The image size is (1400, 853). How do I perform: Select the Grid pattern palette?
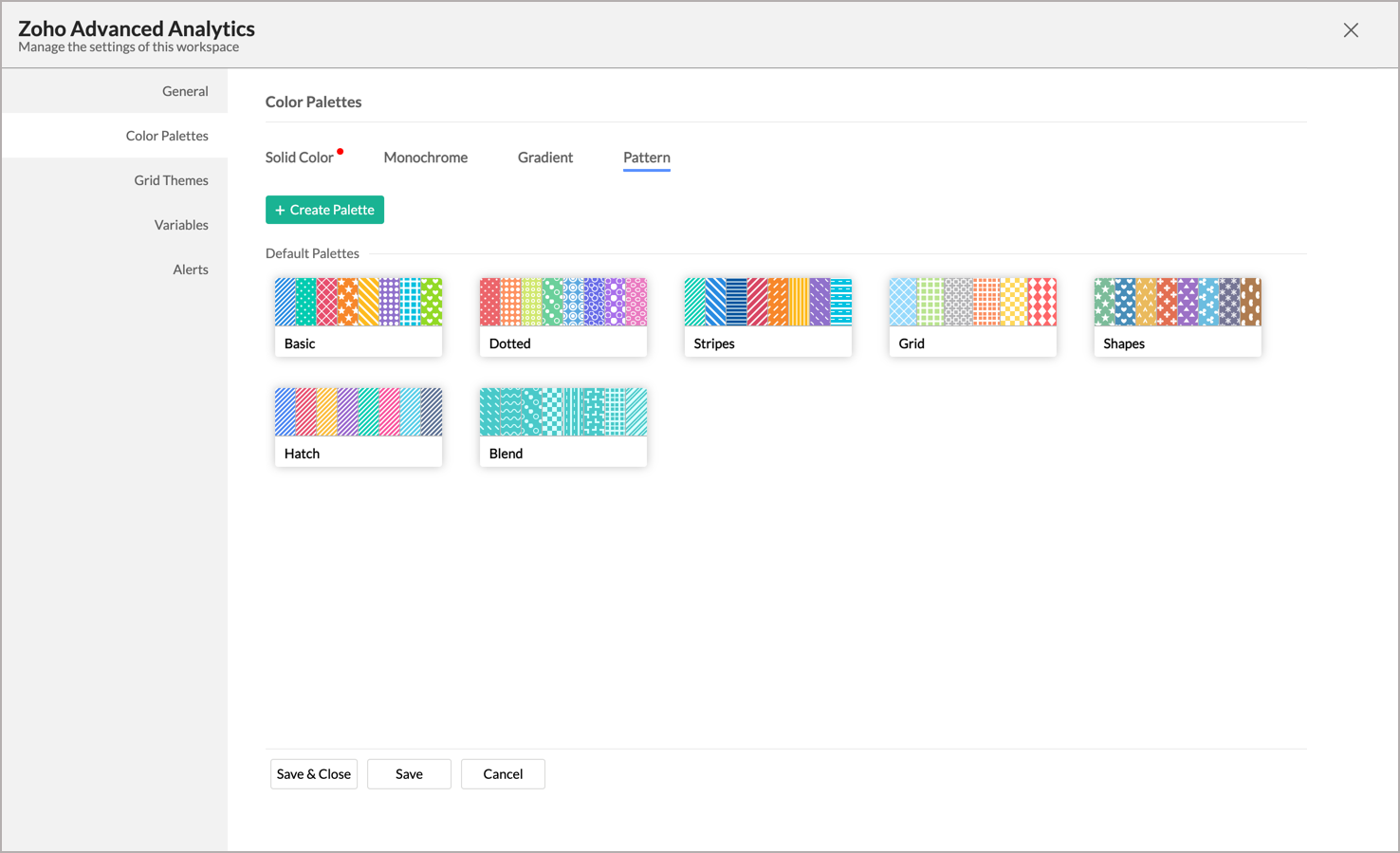point(972,316)
